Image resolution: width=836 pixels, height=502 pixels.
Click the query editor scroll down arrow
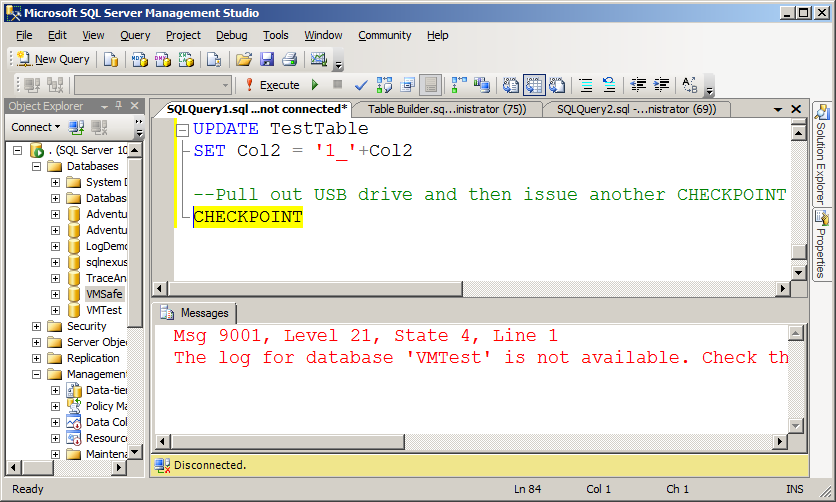tap(798, 273)
